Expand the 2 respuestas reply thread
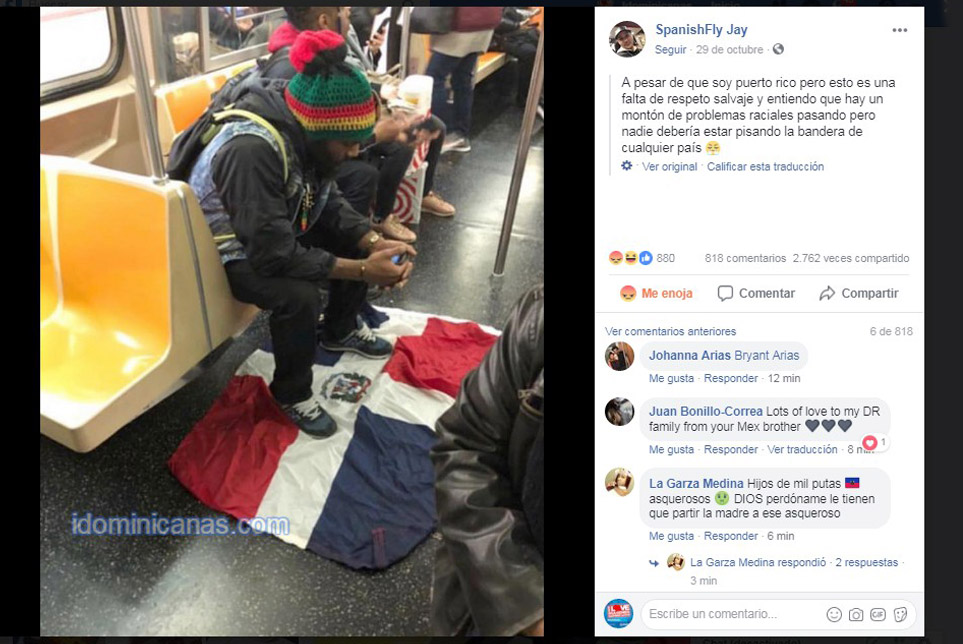The image size is (963, 644). point(866,562)
